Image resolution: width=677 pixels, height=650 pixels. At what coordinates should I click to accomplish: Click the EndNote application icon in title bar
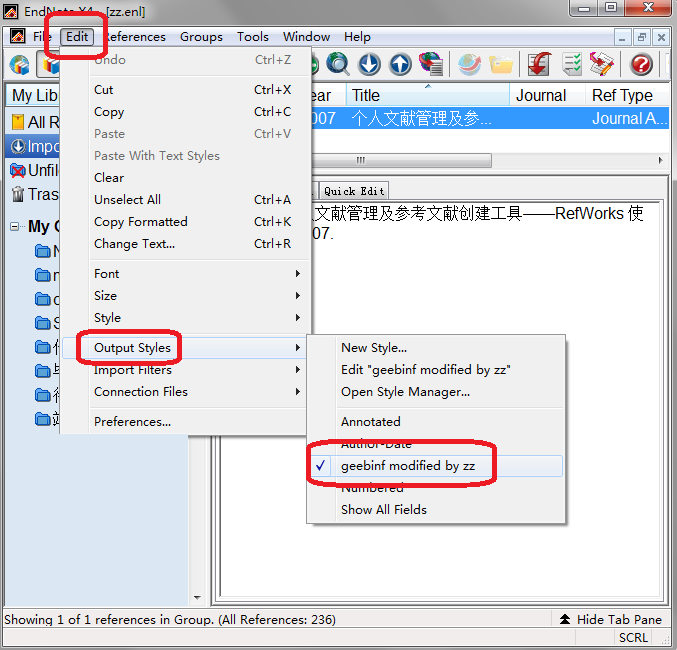[x=11, y=11]
